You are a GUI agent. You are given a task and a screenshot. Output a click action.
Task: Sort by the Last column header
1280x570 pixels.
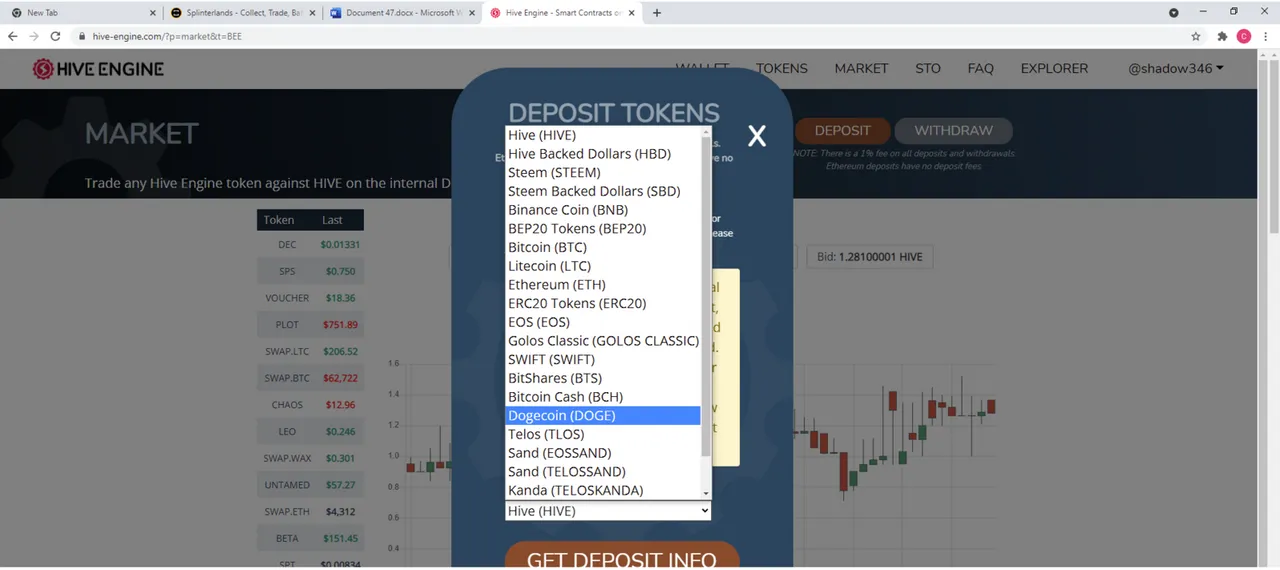point(332,220)
